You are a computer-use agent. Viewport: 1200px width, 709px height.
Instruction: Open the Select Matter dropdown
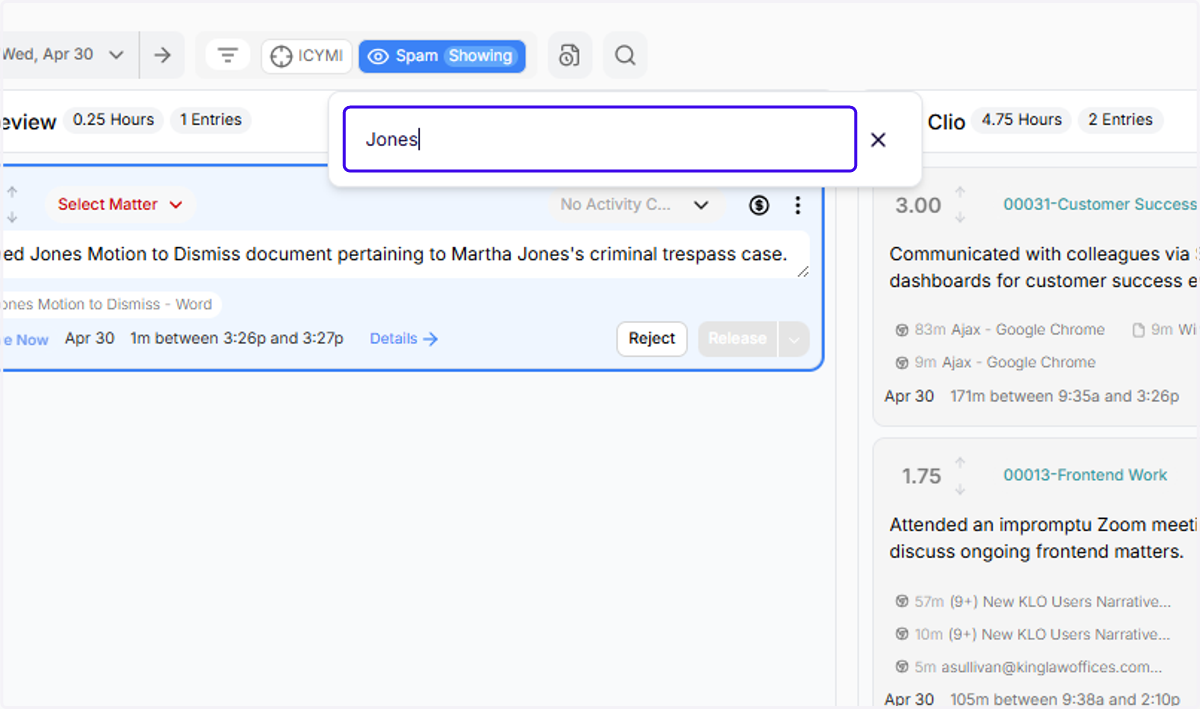pos(120,204)
